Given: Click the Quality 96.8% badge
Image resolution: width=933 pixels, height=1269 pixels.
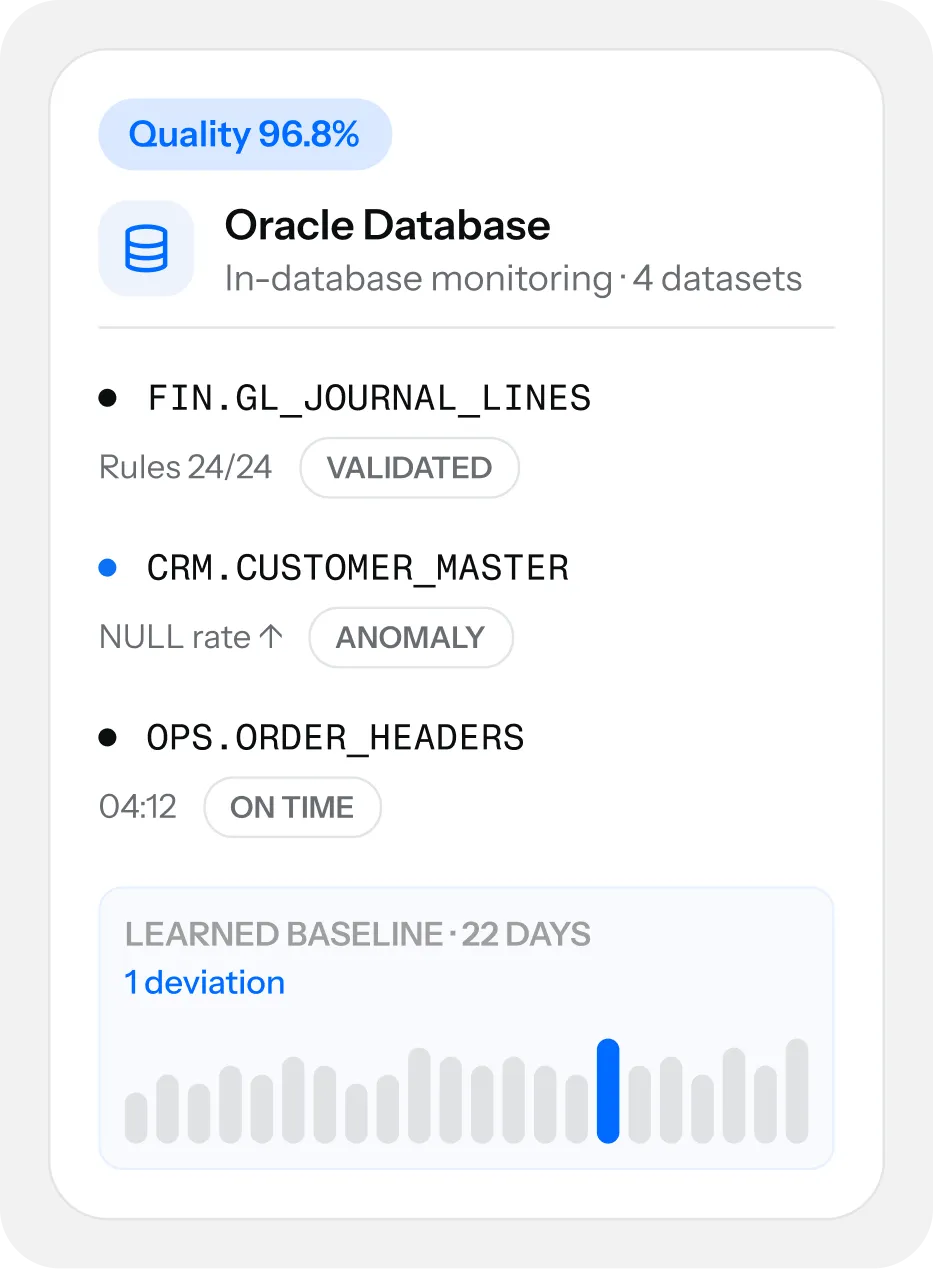Looking at the screenshot, I should [245, 134].
